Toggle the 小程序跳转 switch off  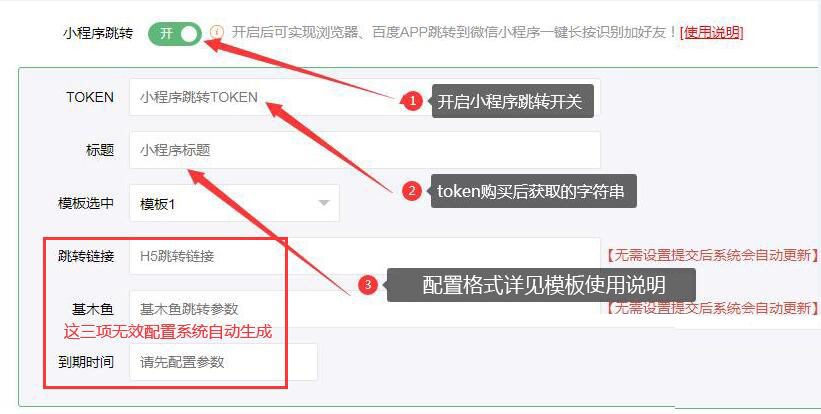pyautogui.click(x=175, y=34)
